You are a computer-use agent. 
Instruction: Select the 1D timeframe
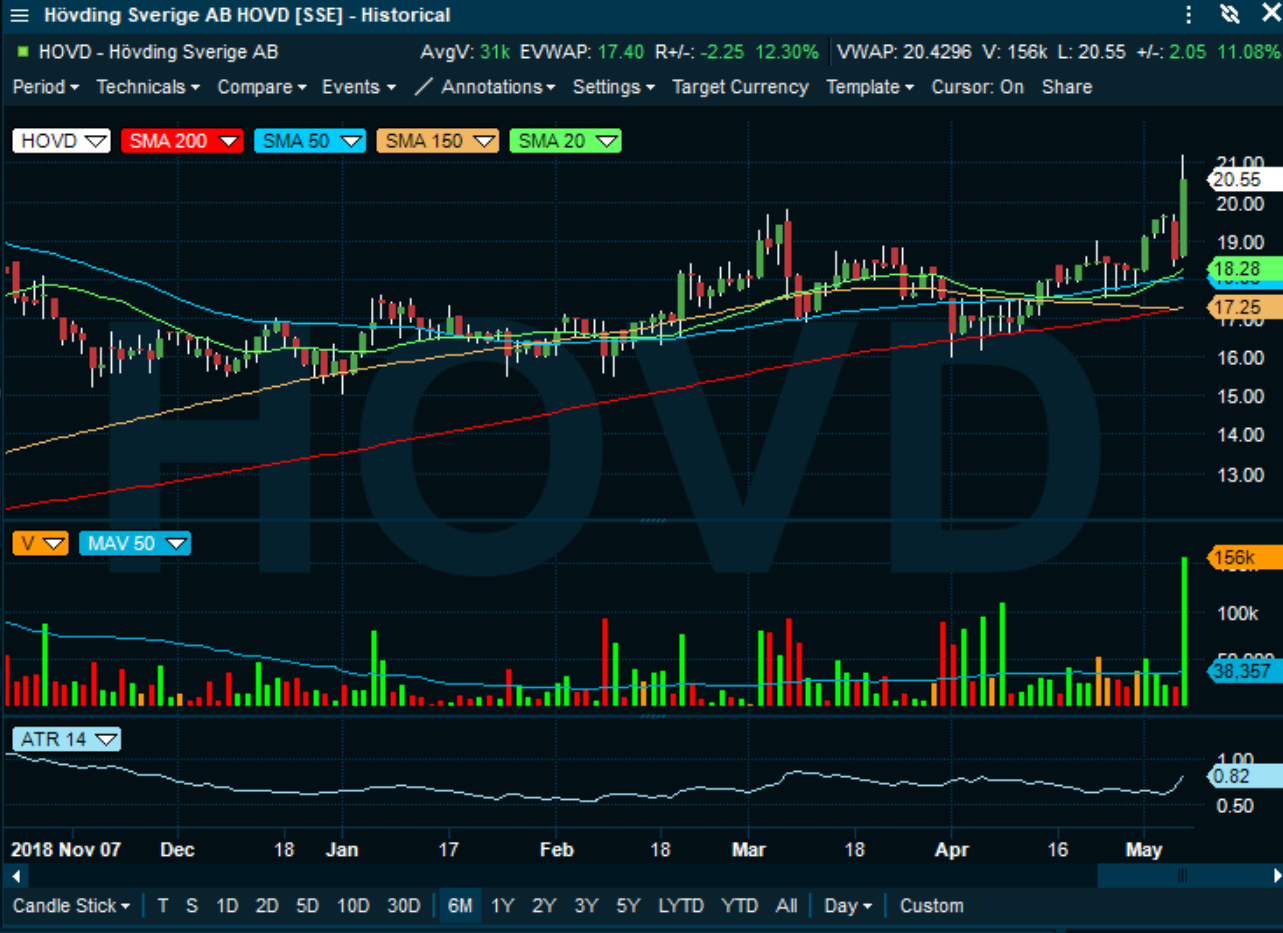coord(227,906)
